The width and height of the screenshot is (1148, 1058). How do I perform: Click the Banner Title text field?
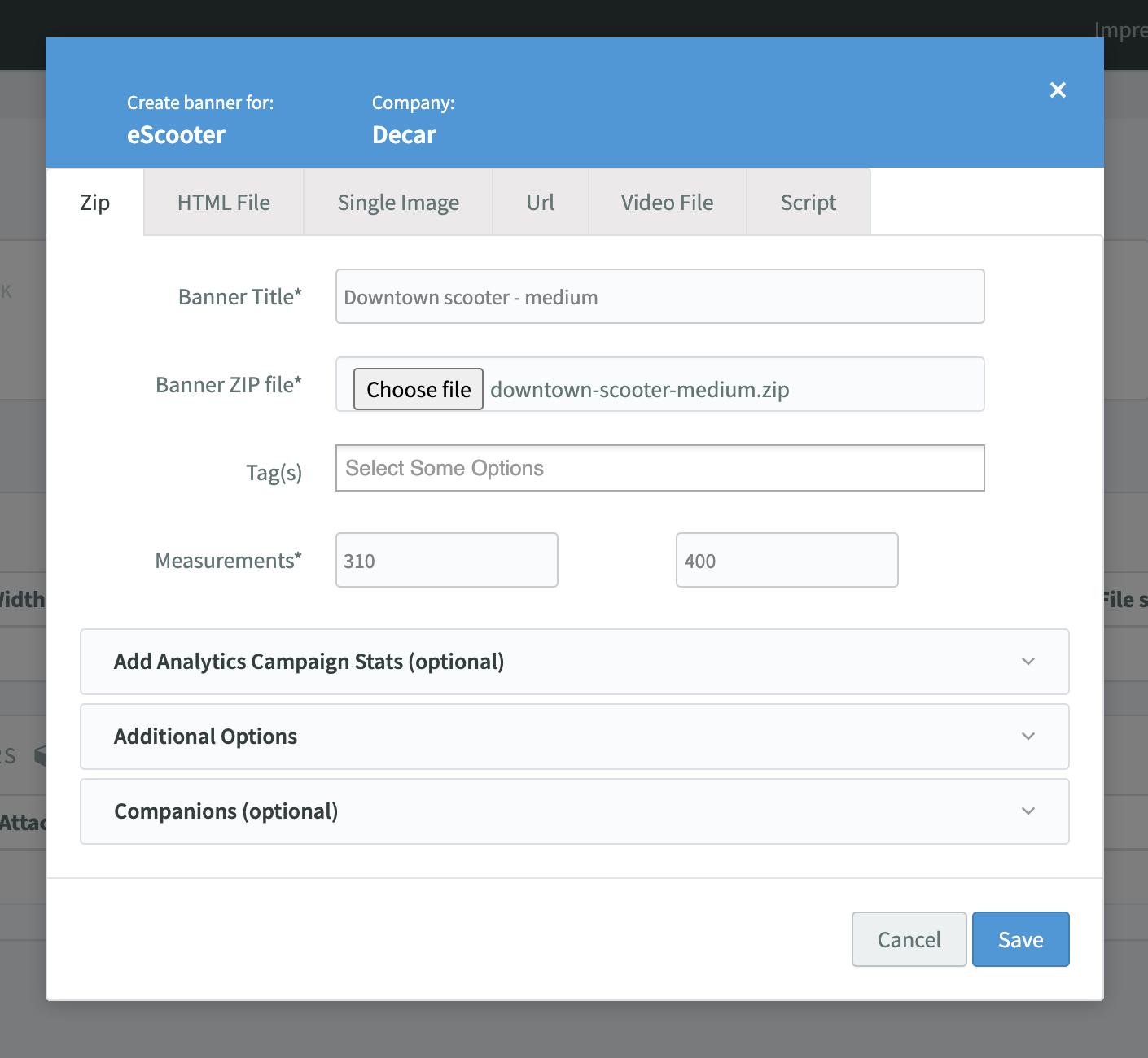(x=659, y=297)
